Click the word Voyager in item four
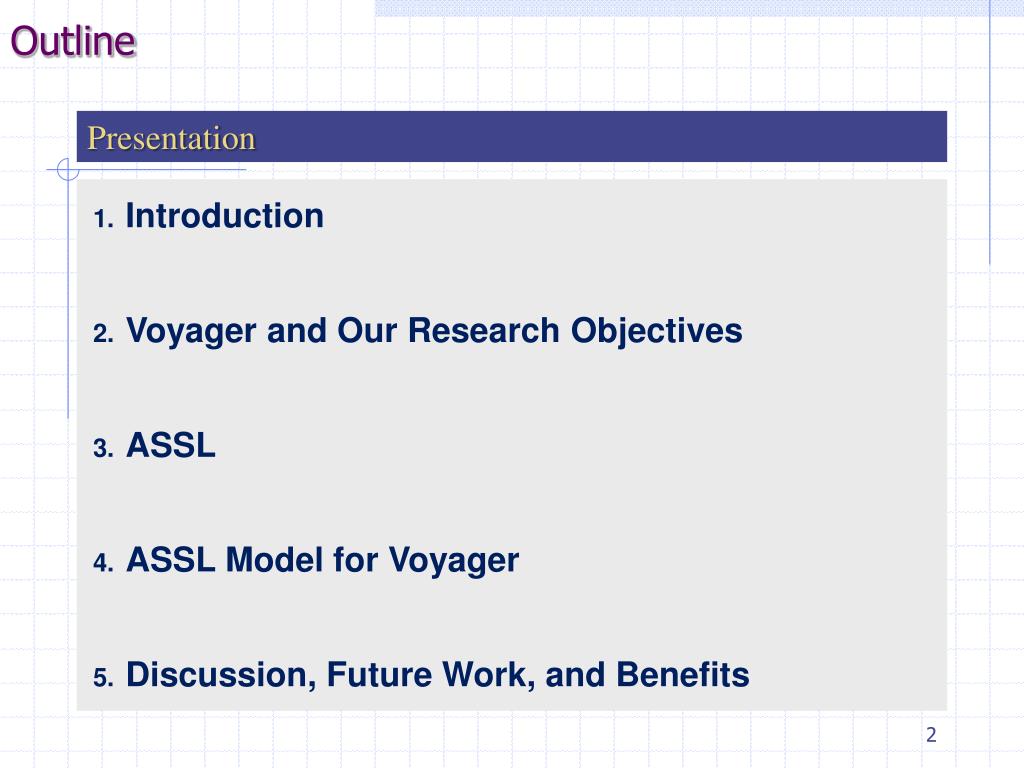The width and height of the screenshot is (1024, 768). tap(454, 561)
